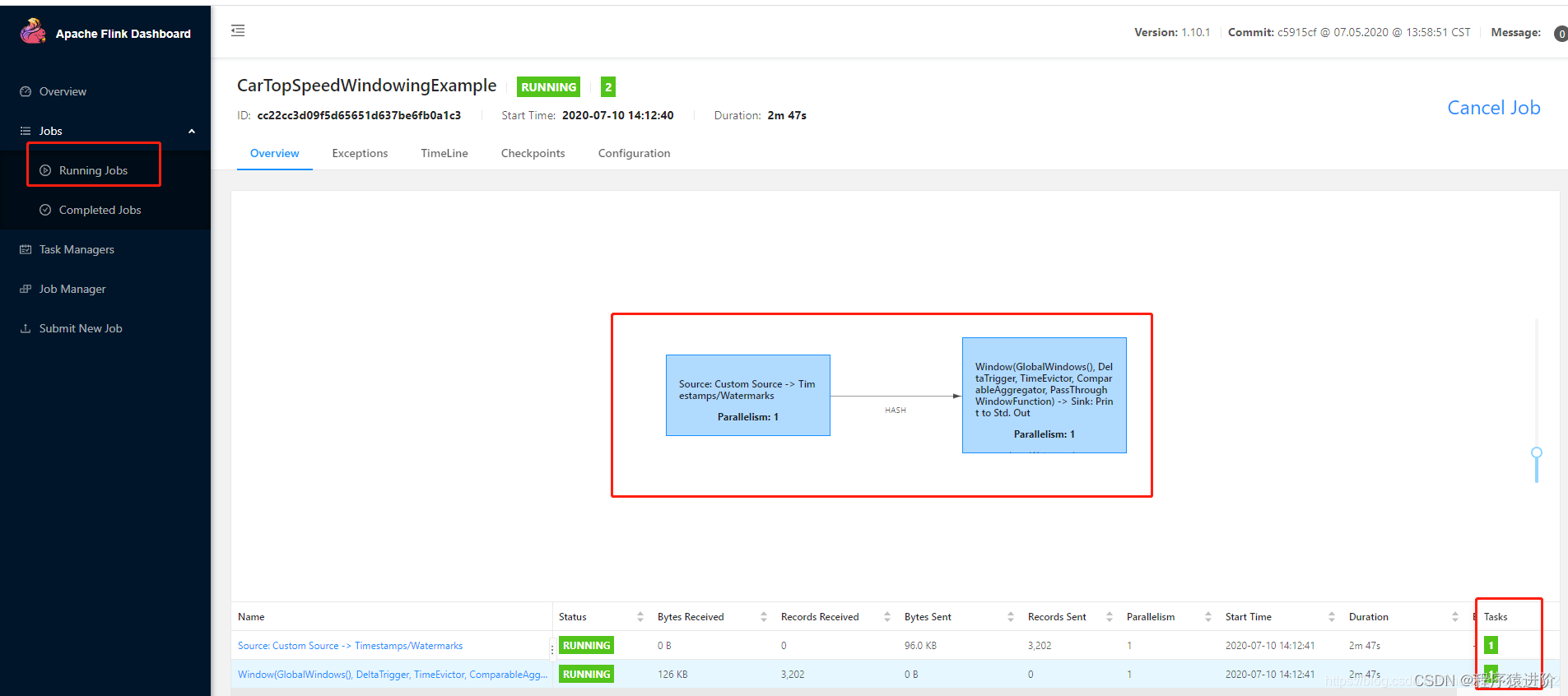Click the Name column header
This screenshot has height=696, width=1568.
click(251, 617)
